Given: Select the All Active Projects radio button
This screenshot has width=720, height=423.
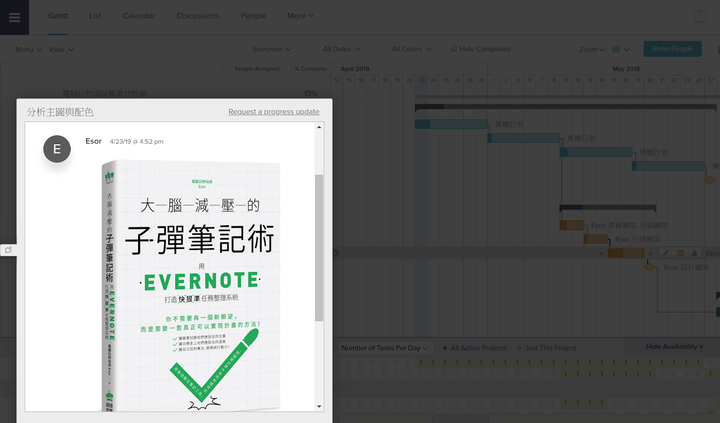Looking at the screenshot, I should [444, 348].
